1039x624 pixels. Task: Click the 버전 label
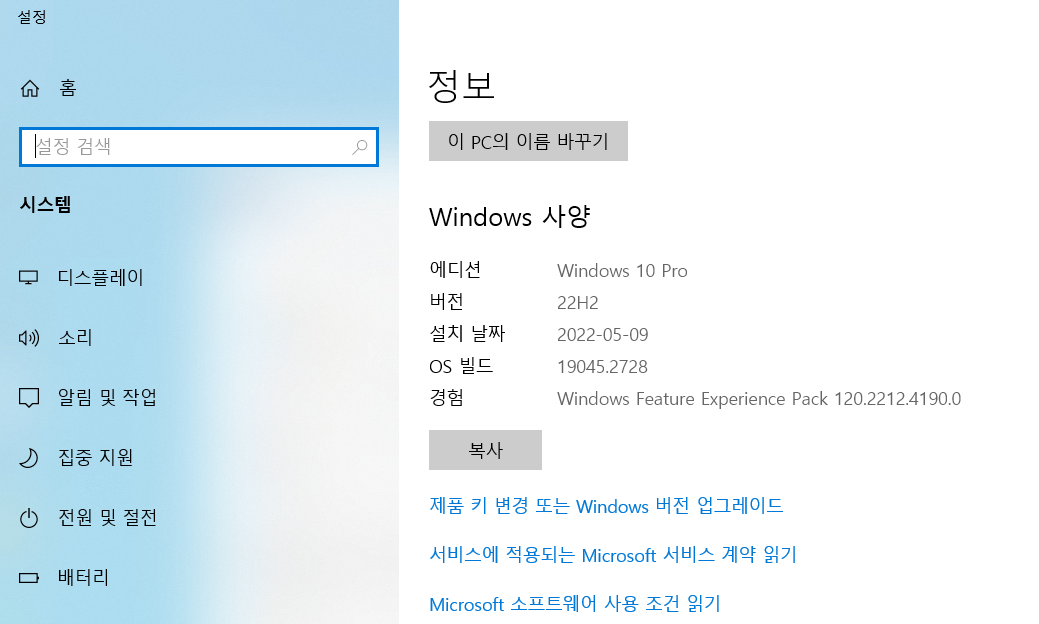447,302
